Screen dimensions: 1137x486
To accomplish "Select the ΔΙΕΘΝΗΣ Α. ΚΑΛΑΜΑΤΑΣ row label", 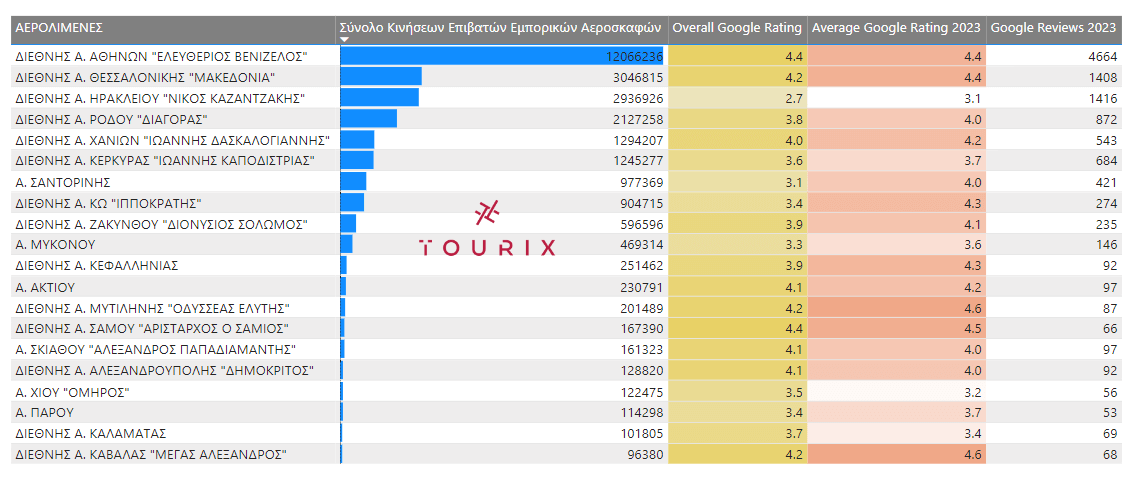I will [91, 434].
